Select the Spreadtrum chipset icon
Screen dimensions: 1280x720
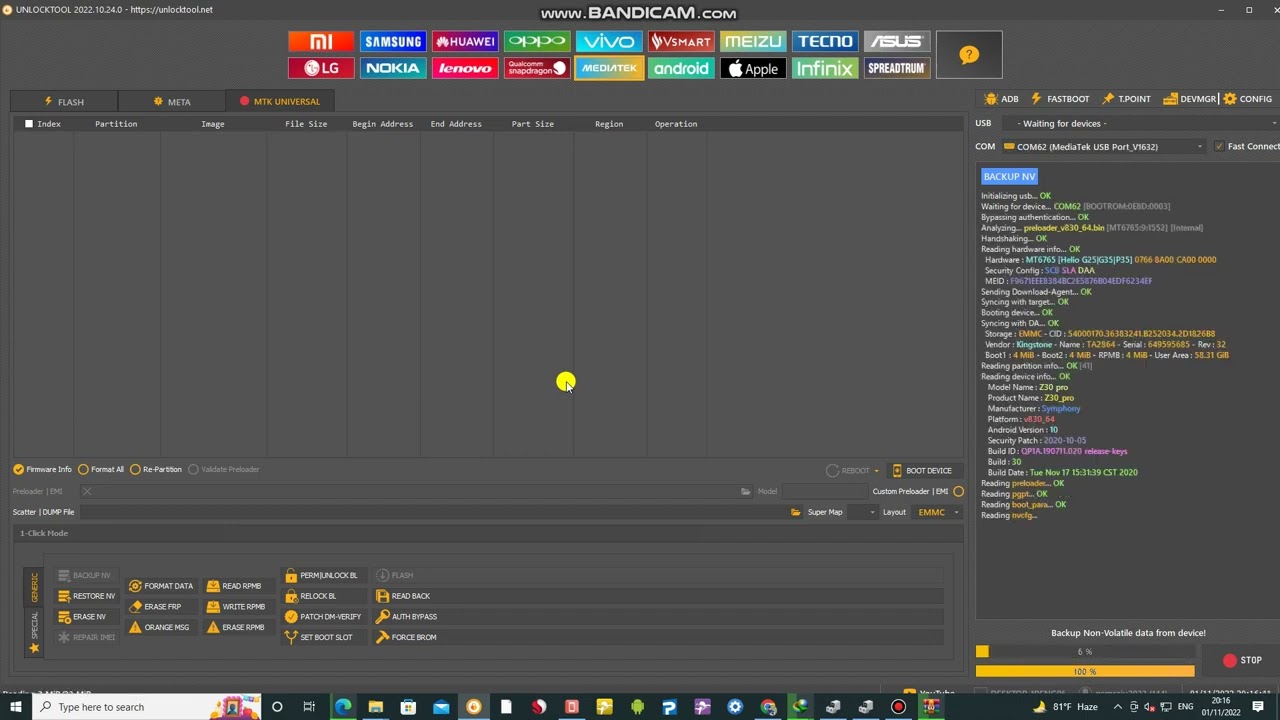(x=897, y=68)
